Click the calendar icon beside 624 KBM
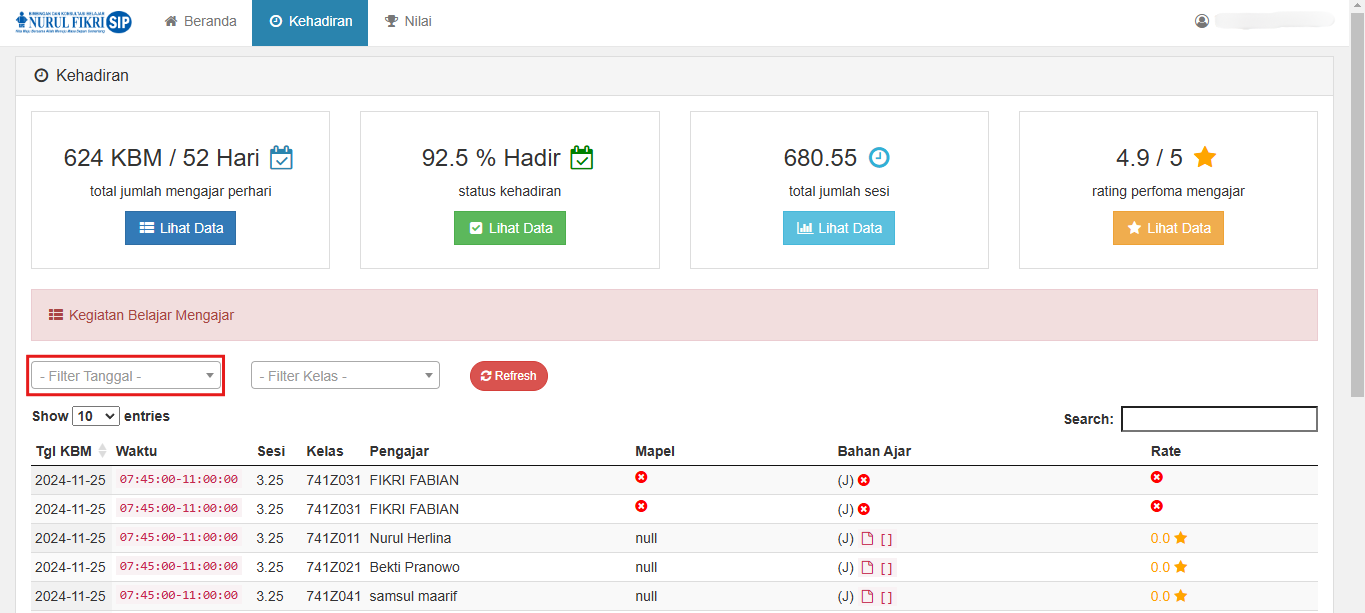 [281, 157]
